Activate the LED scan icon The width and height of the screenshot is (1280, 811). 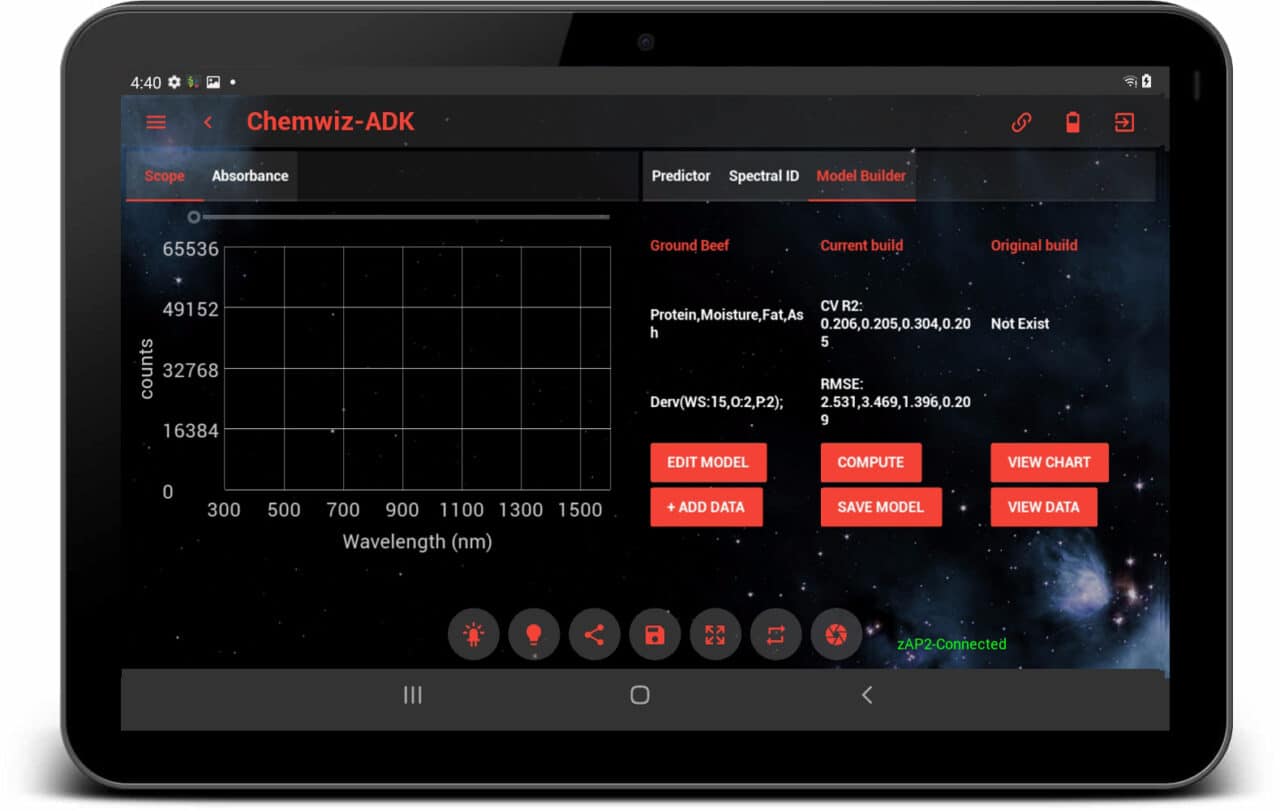(474, 634)
